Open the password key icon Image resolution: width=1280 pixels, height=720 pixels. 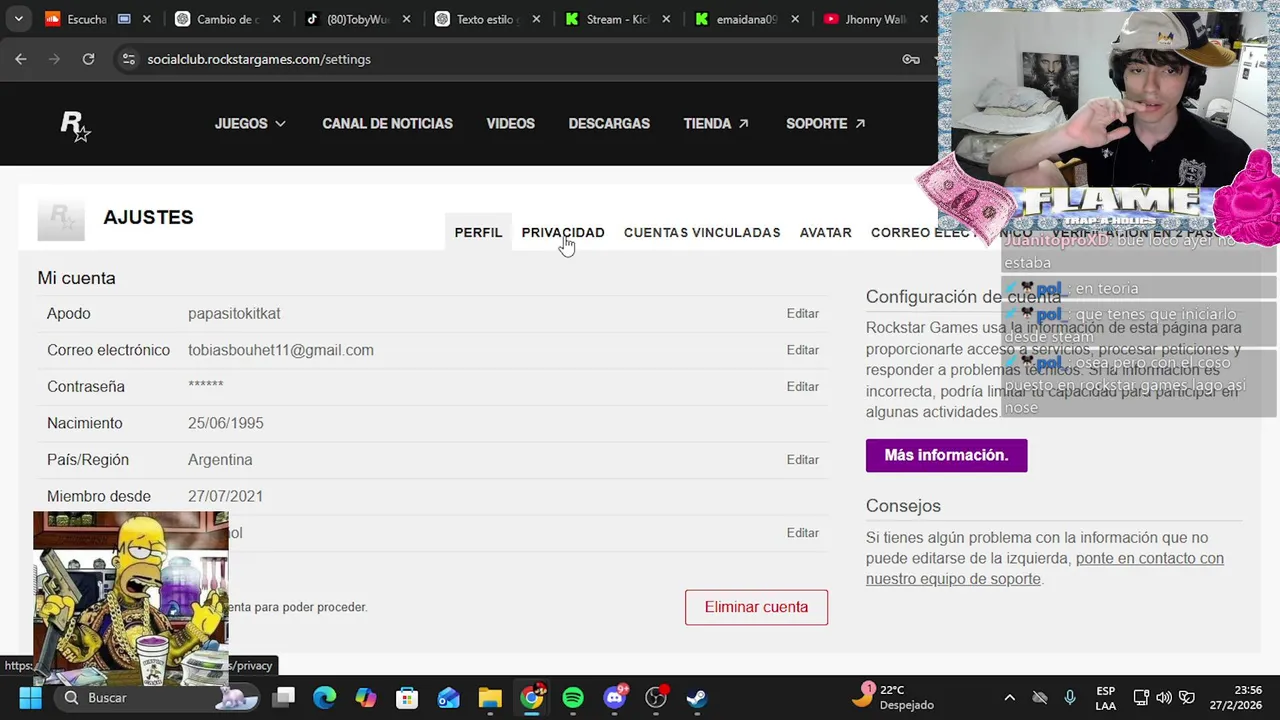pos(911,59)
